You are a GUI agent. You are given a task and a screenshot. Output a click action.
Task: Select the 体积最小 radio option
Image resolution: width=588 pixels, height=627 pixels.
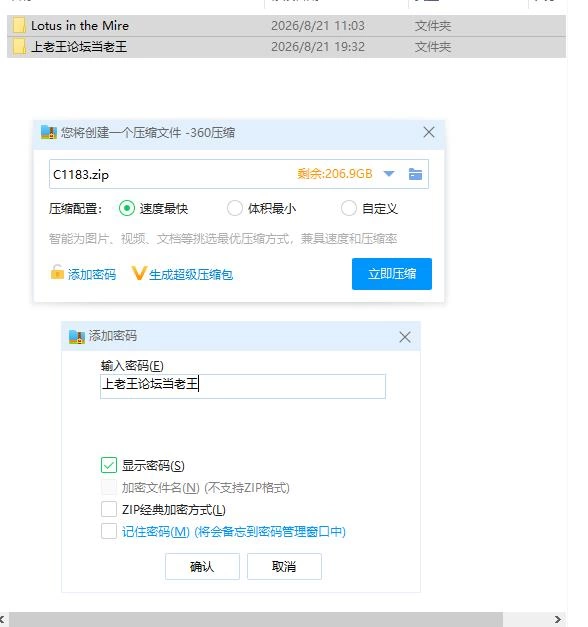tap(234, 208)
